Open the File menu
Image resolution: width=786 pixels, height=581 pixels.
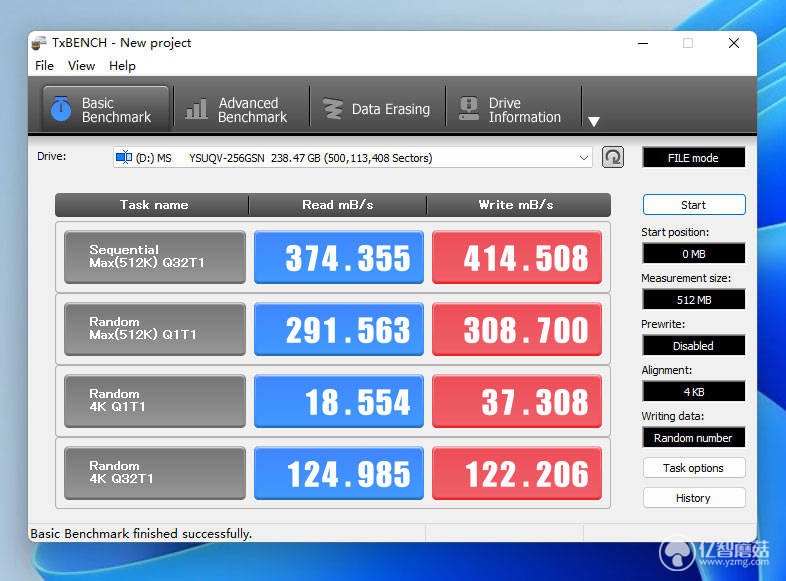click(x=44, y=66)
